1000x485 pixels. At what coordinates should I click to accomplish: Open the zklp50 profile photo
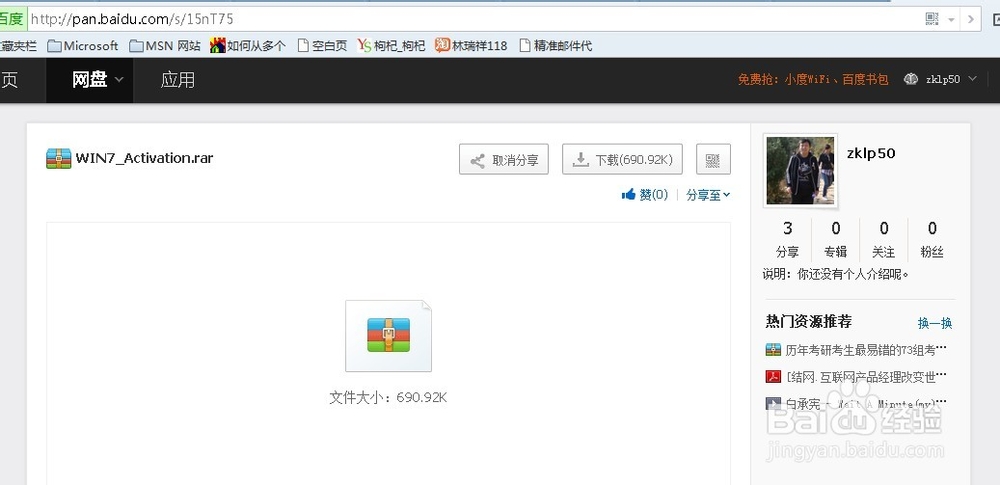point(800,171)
